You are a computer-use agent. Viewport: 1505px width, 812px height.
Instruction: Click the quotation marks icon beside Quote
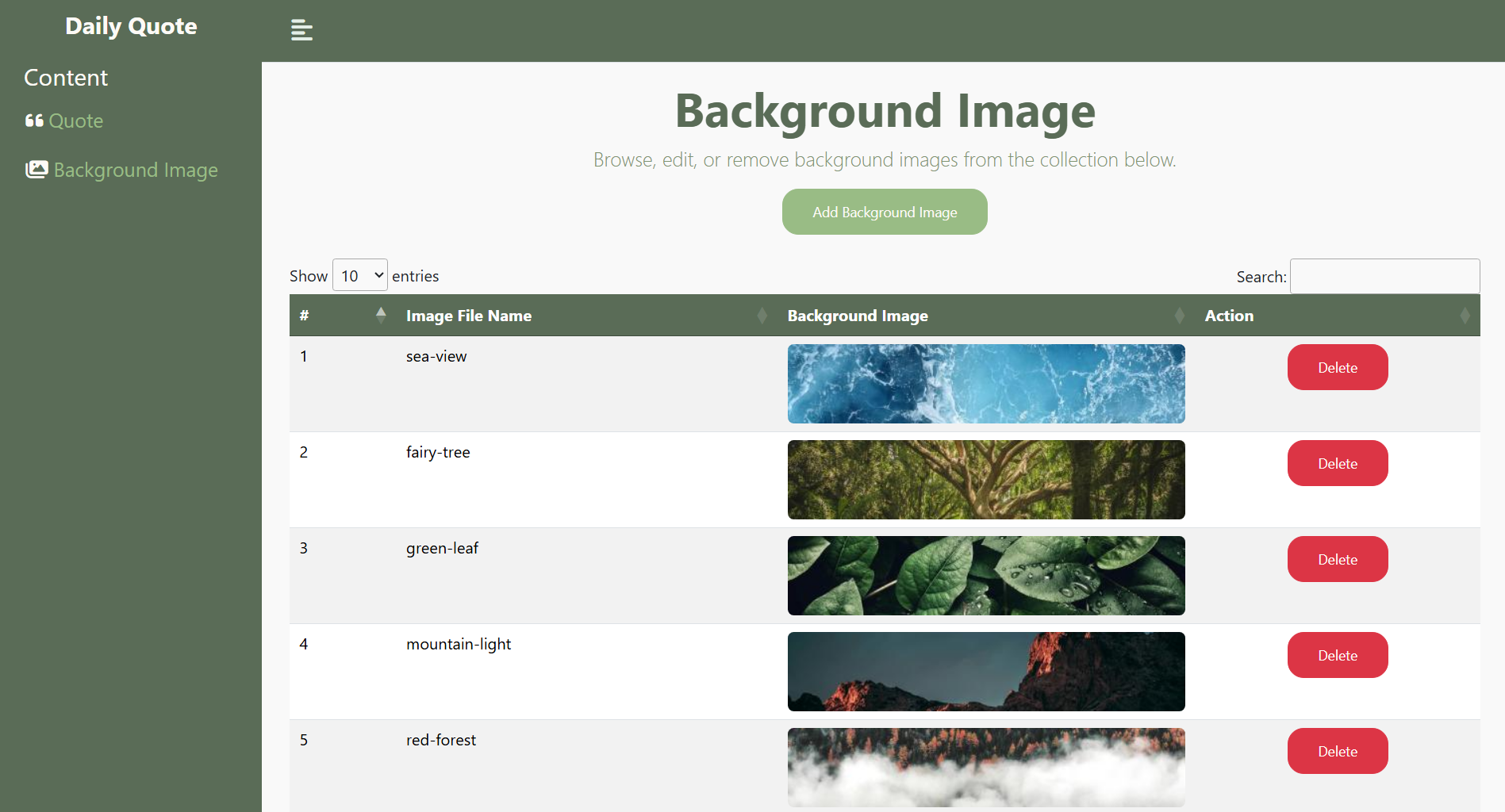click(35, 121)
